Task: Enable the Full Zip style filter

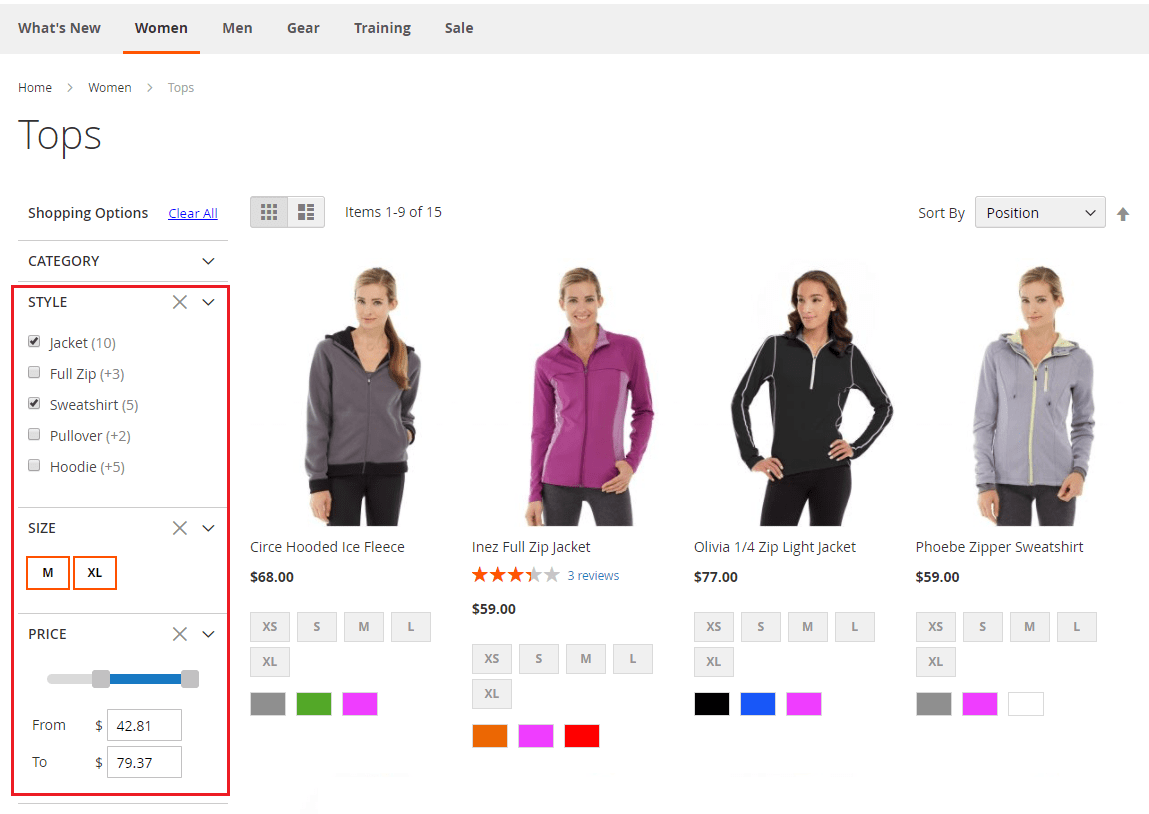Action: (34, 372)
